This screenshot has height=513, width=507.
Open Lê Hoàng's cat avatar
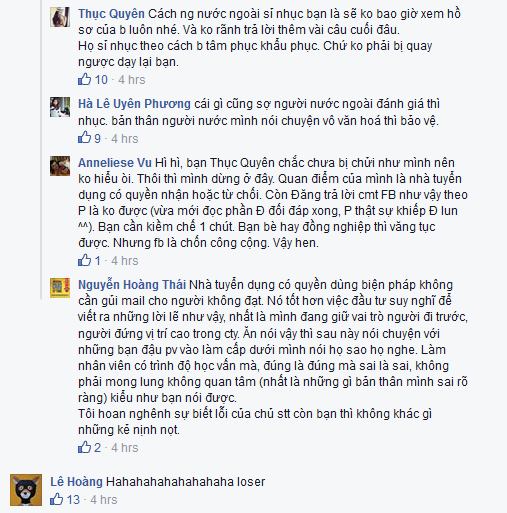tap(26, 490)
